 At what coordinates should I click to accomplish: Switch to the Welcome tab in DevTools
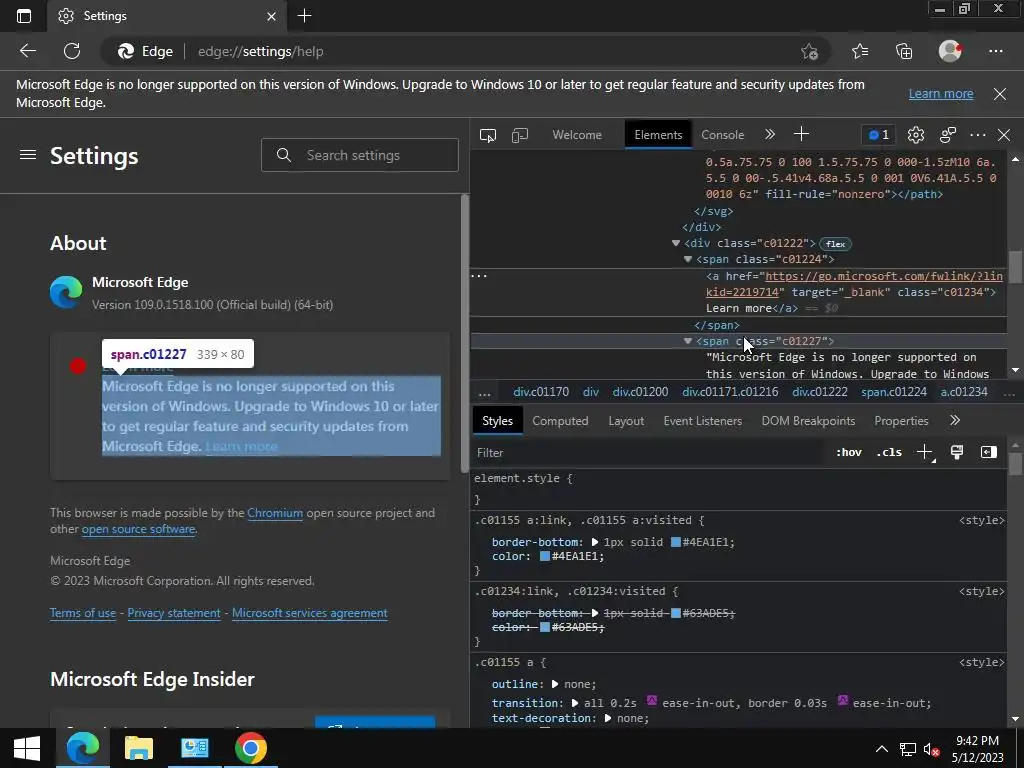pyautogui.click(x=577, y=135)
